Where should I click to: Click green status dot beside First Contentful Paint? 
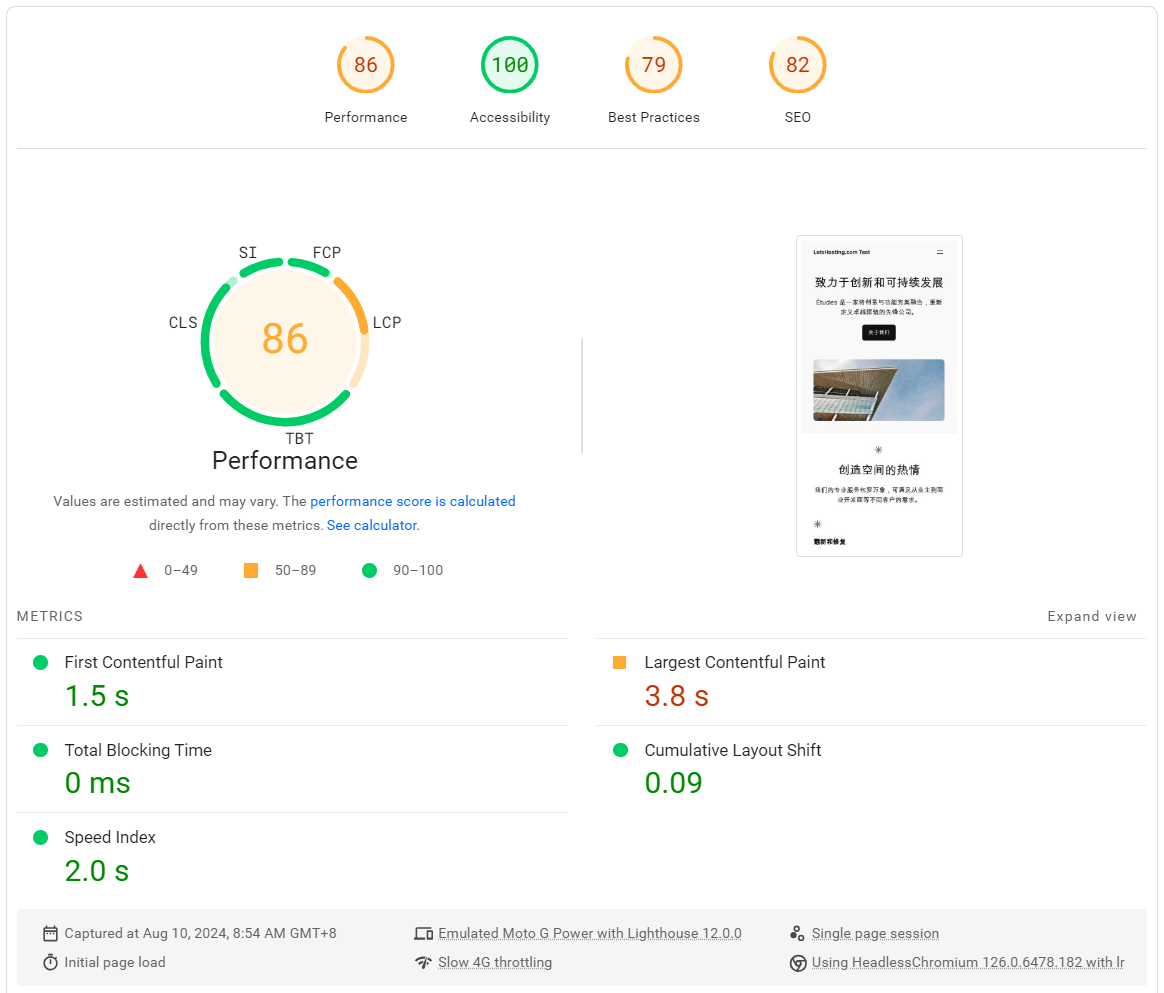point(41,663)
